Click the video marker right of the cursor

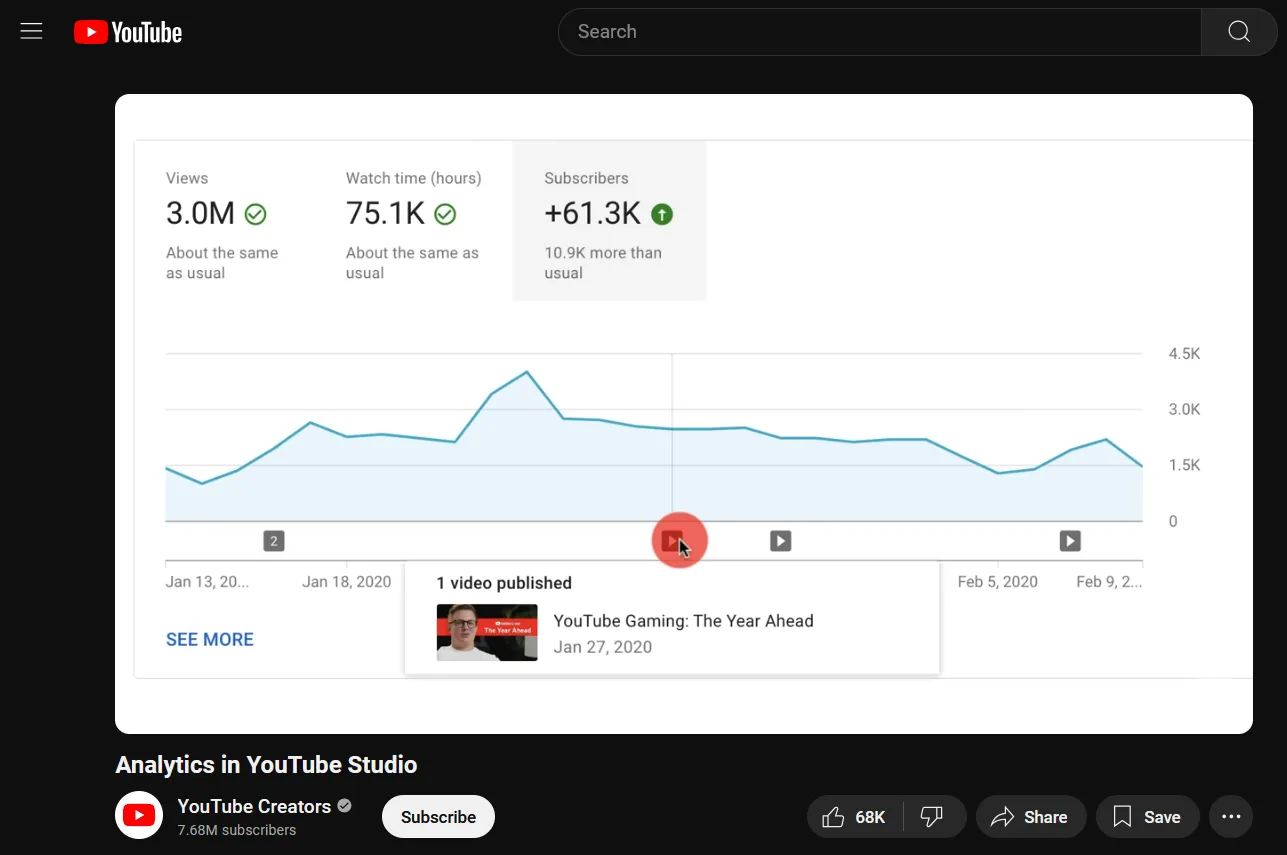781,541
